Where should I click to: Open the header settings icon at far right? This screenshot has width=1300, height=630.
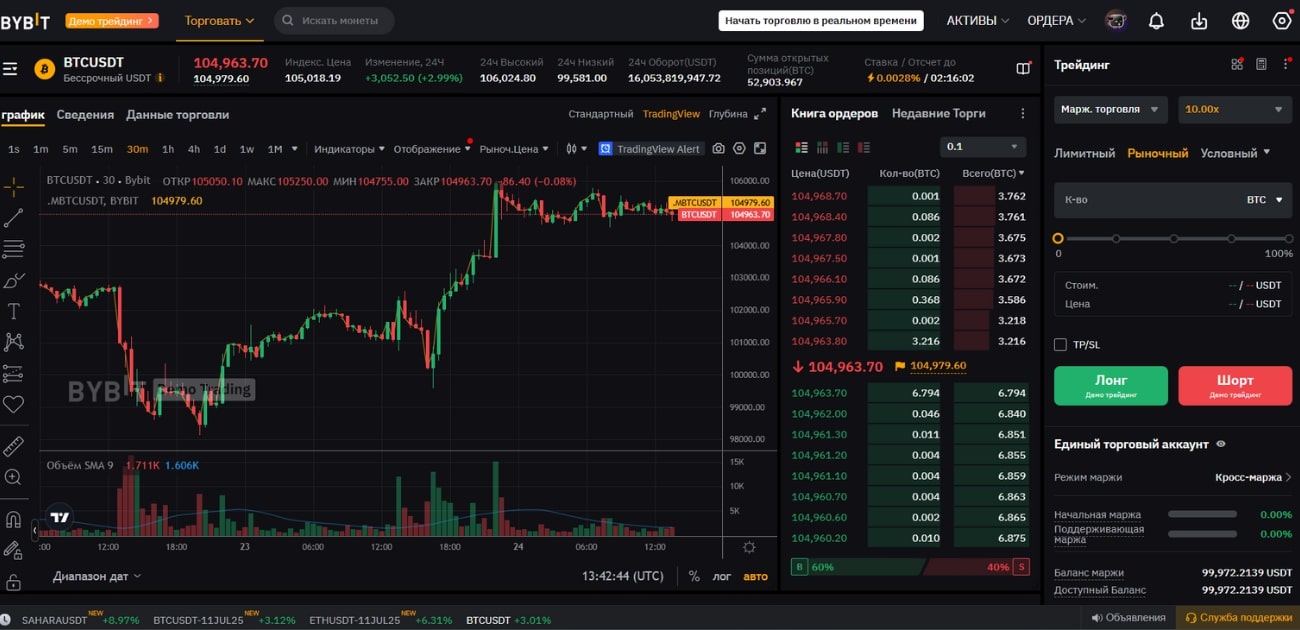click(1282, 20)
